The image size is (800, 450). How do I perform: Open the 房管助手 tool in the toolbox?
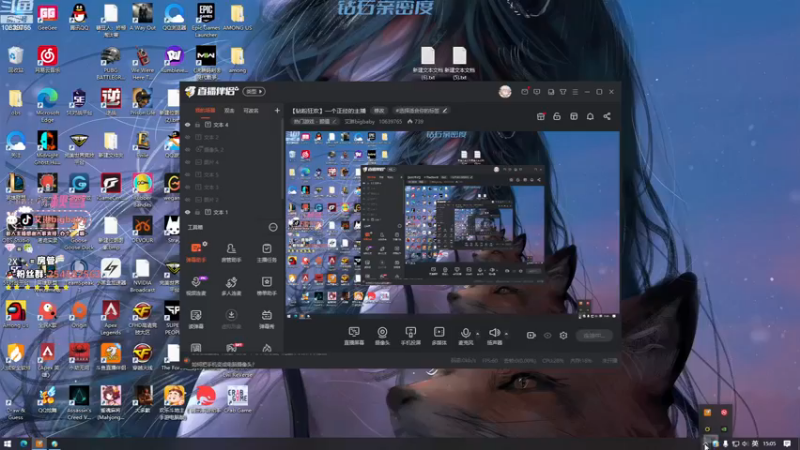coord(231,252)
